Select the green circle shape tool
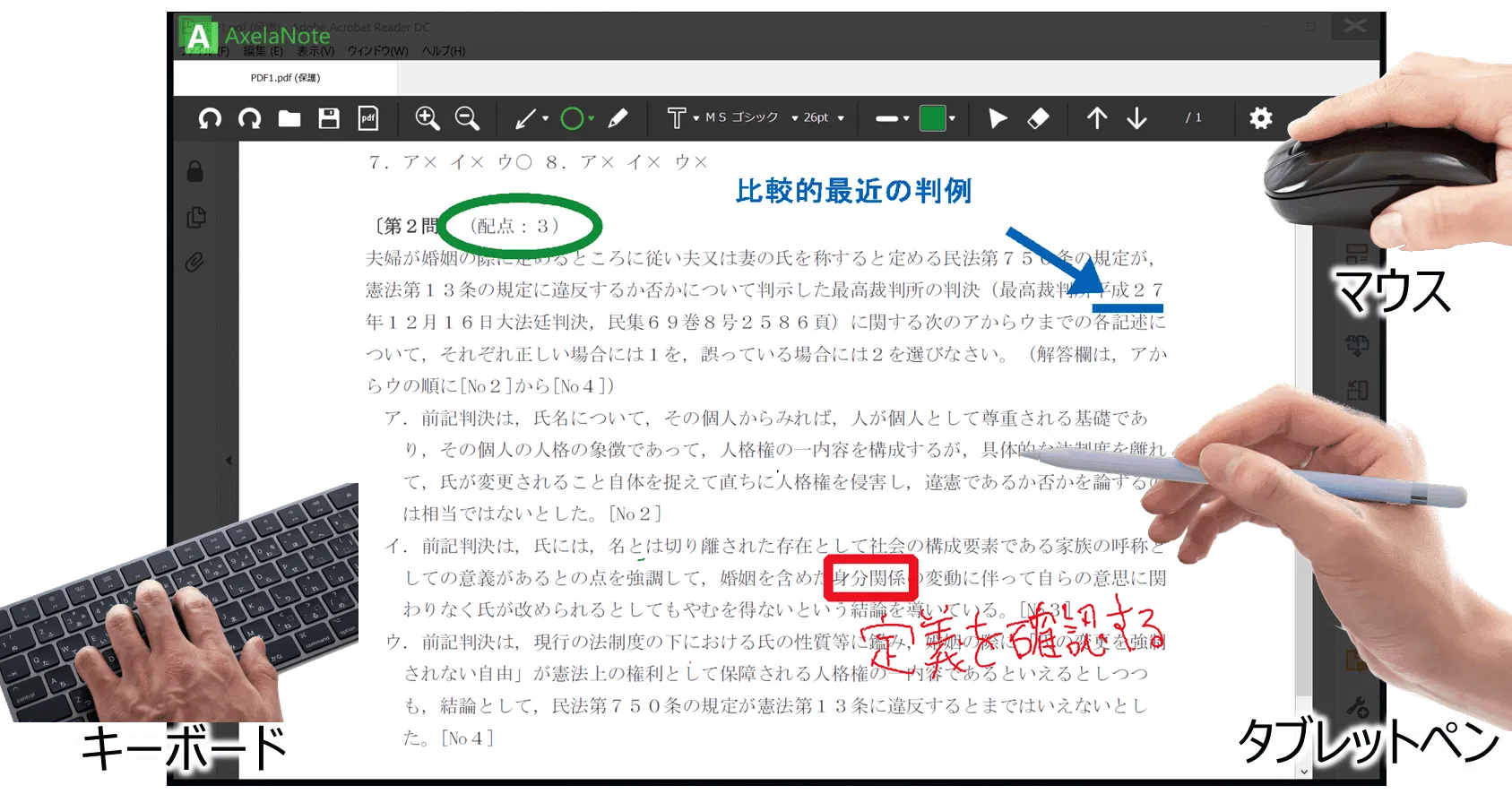The height and width of the screenshot is (794, 1512). (572, 118)
